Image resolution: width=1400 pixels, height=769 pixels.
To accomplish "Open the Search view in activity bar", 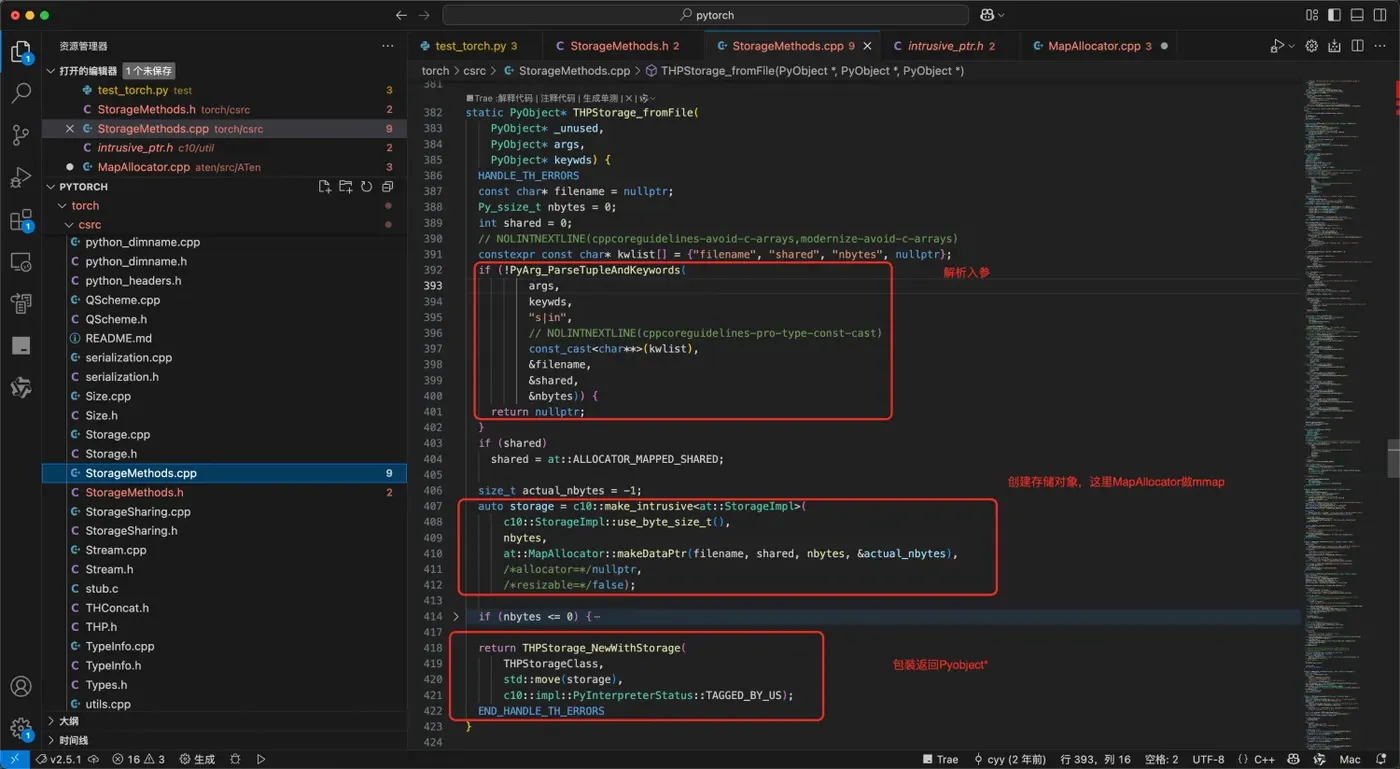I will [20, 93].
